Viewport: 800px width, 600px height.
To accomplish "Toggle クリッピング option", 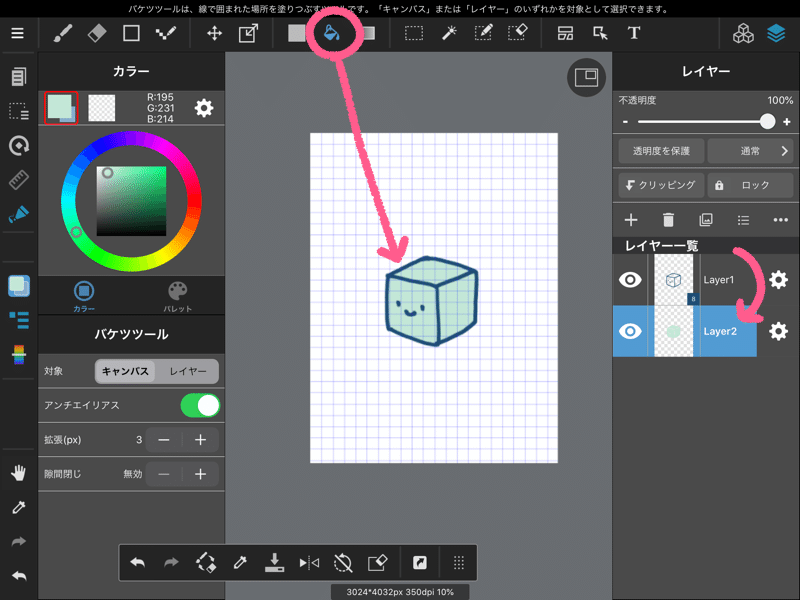I will coord(661,185).
